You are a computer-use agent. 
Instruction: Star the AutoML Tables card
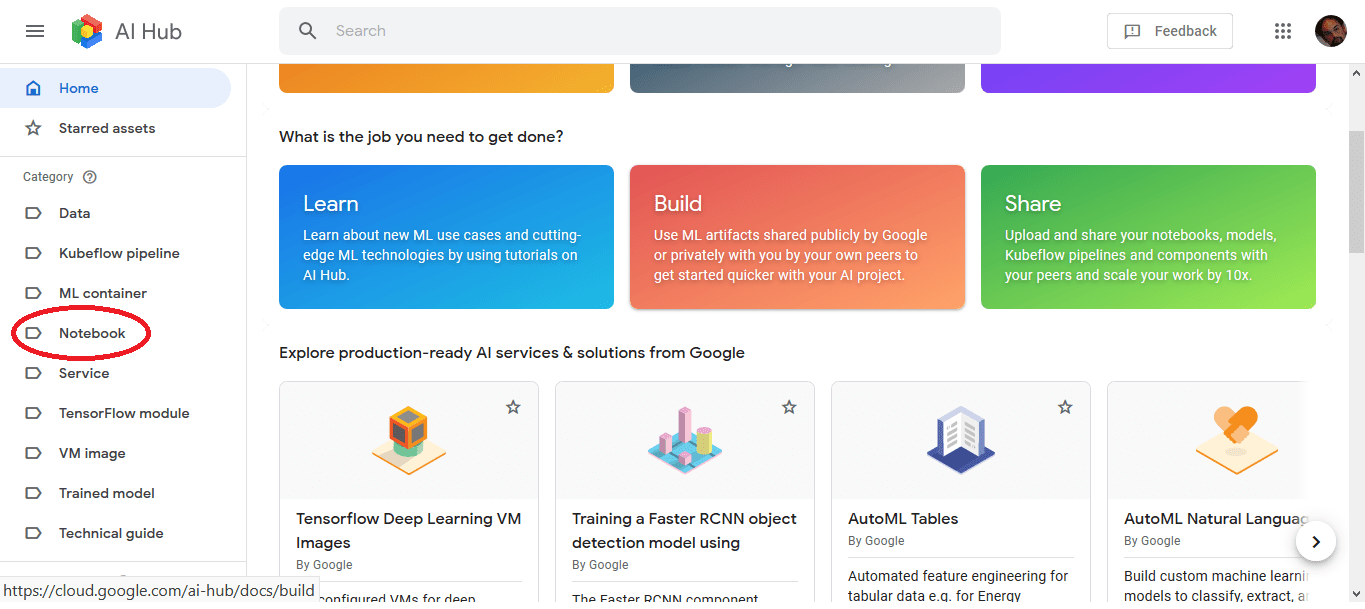click(x=1065, y=407)
